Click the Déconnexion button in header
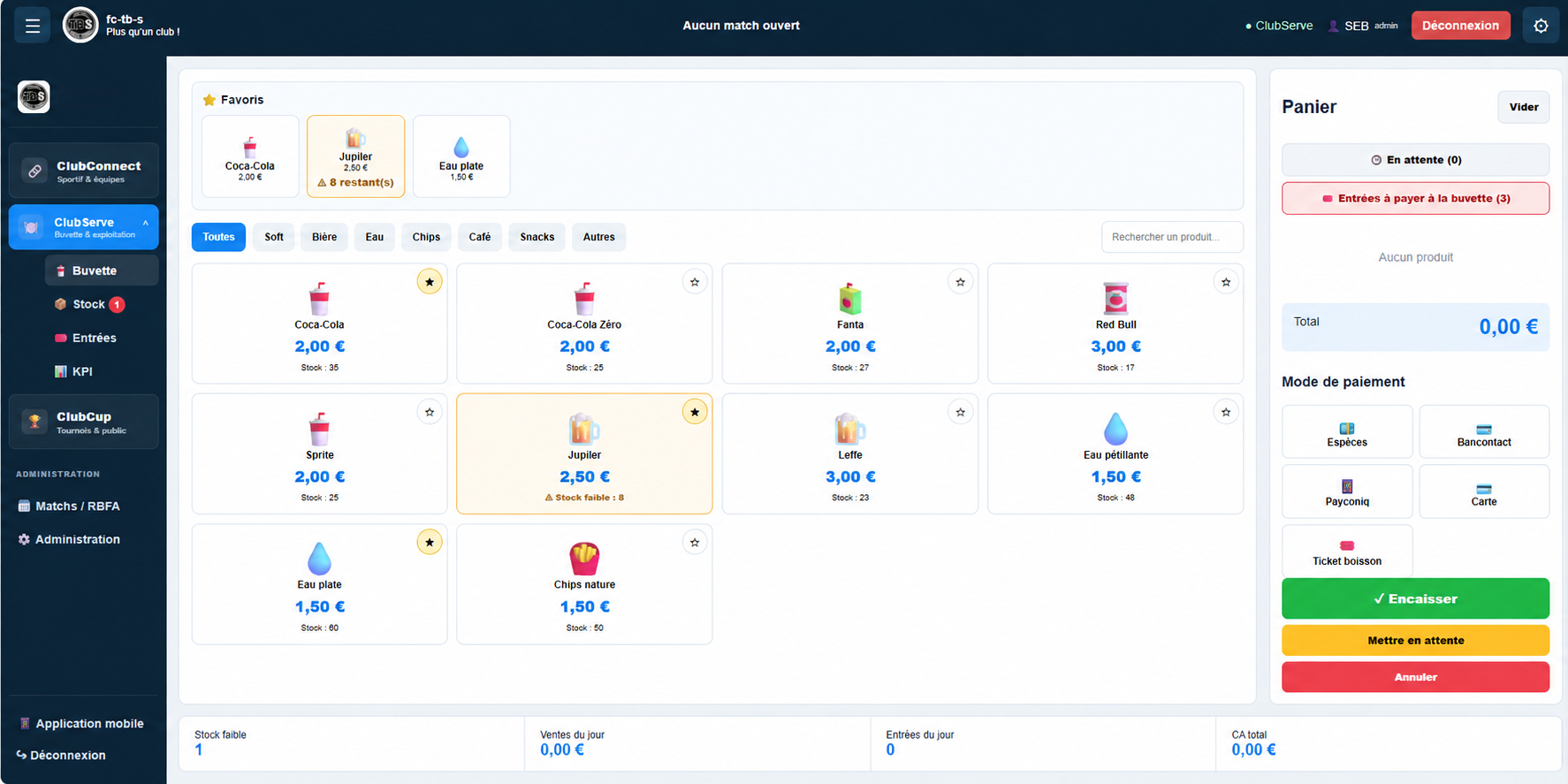Viewport: 1568px width, 784px height. [1460, 26]
